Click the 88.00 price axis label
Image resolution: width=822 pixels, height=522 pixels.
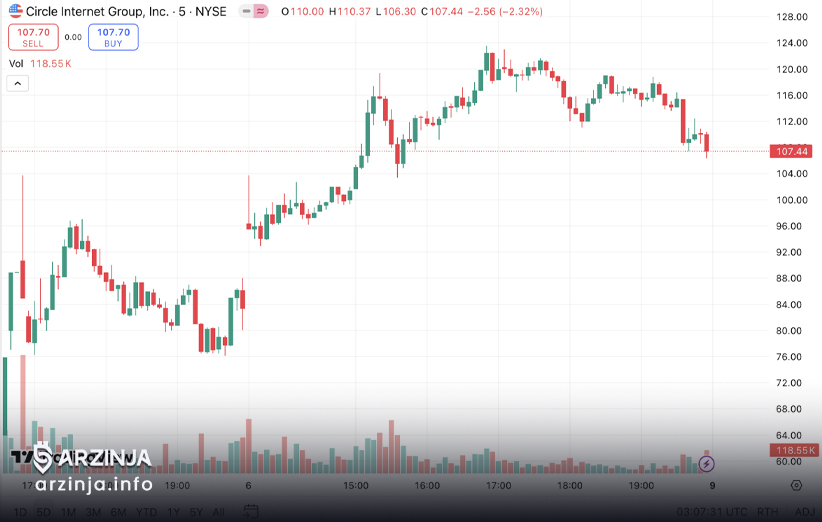click(789, 278)
